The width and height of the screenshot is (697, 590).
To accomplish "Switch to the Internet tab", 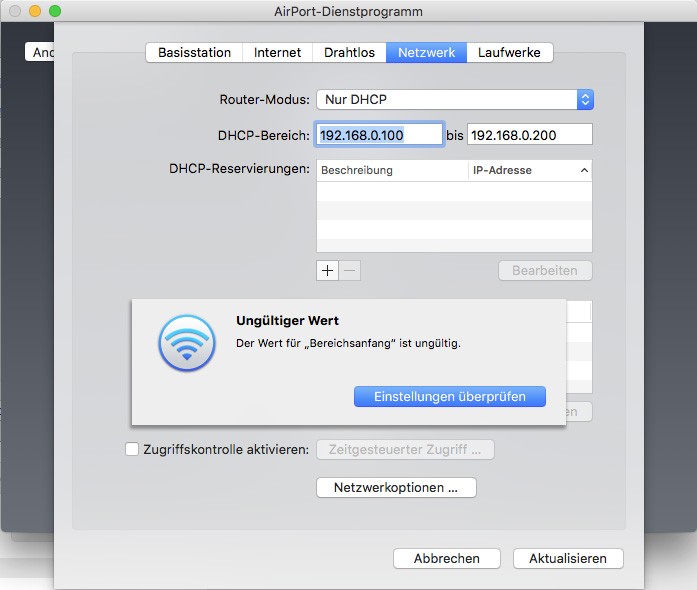I will [277, 53].
